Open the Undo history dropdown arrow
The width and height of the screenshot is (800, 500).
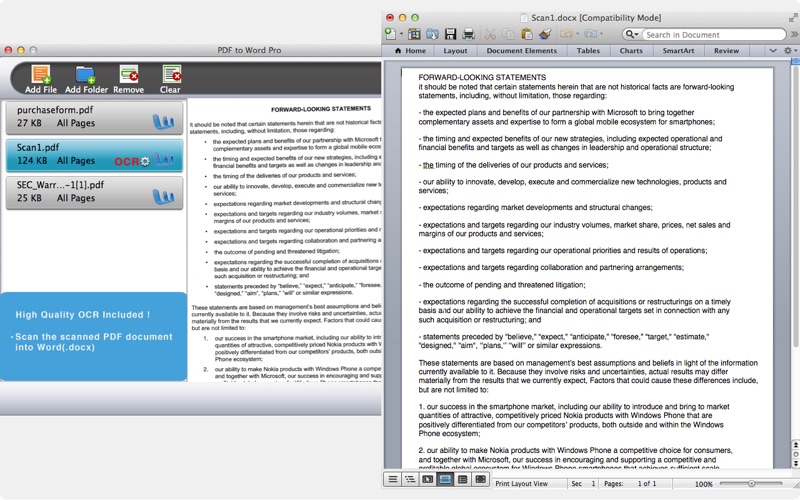pos(578,34)
